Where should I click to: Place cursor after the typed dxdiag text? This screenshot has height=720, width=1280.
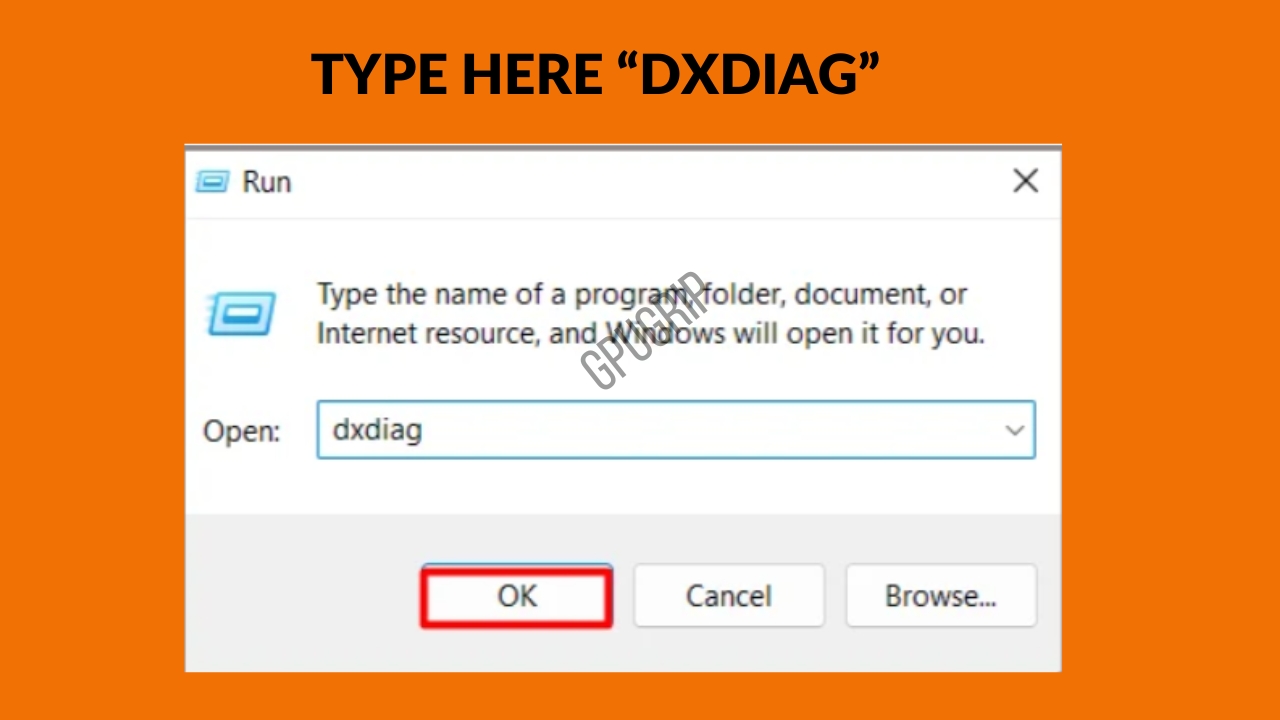[424, 430]
